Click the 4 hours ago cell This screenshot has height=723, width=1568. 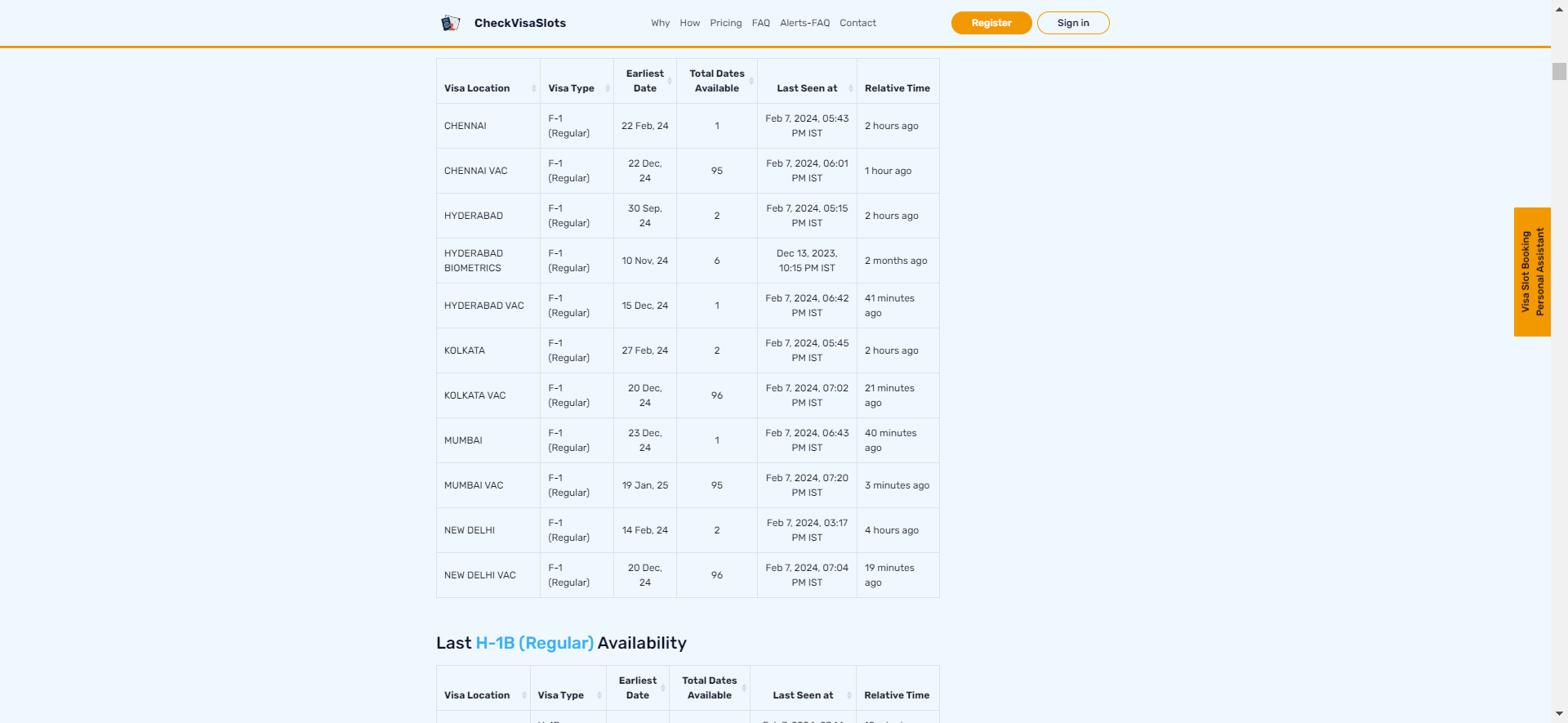(898, 530)
